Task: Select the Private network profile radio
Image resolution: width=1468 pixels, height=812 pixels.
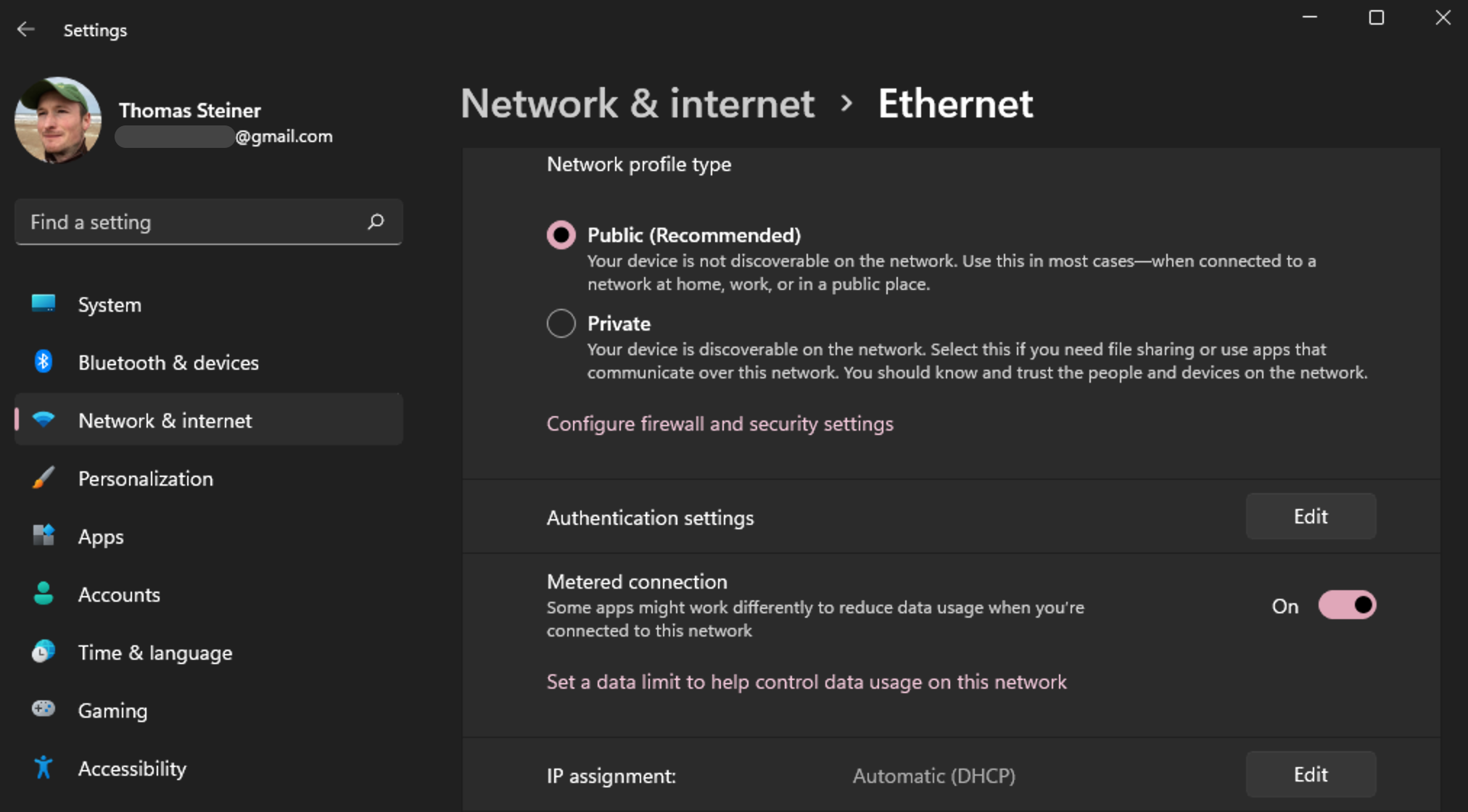Action: 561,323
